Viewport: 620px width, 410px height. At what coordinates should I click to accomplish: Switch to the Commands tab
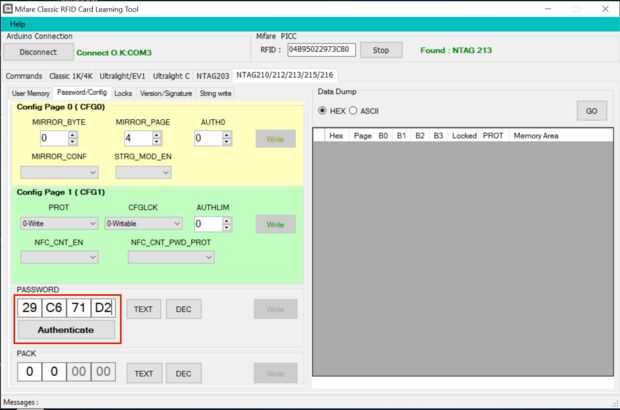(24, 76)
